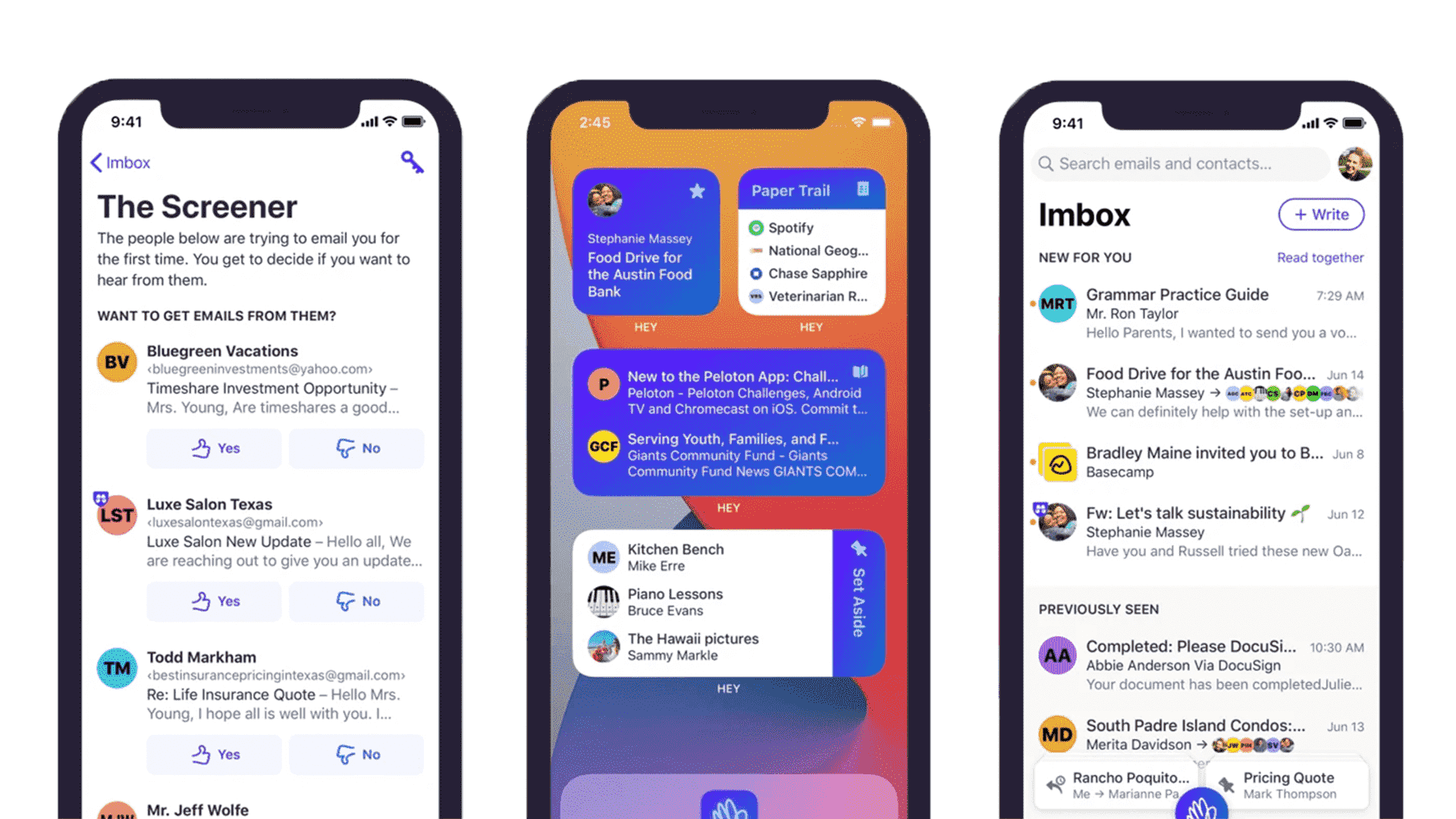Click the thumbs down No icon for Todd Markham
This screenshot has width=1456, height=819.
click(x=357, y=753)
